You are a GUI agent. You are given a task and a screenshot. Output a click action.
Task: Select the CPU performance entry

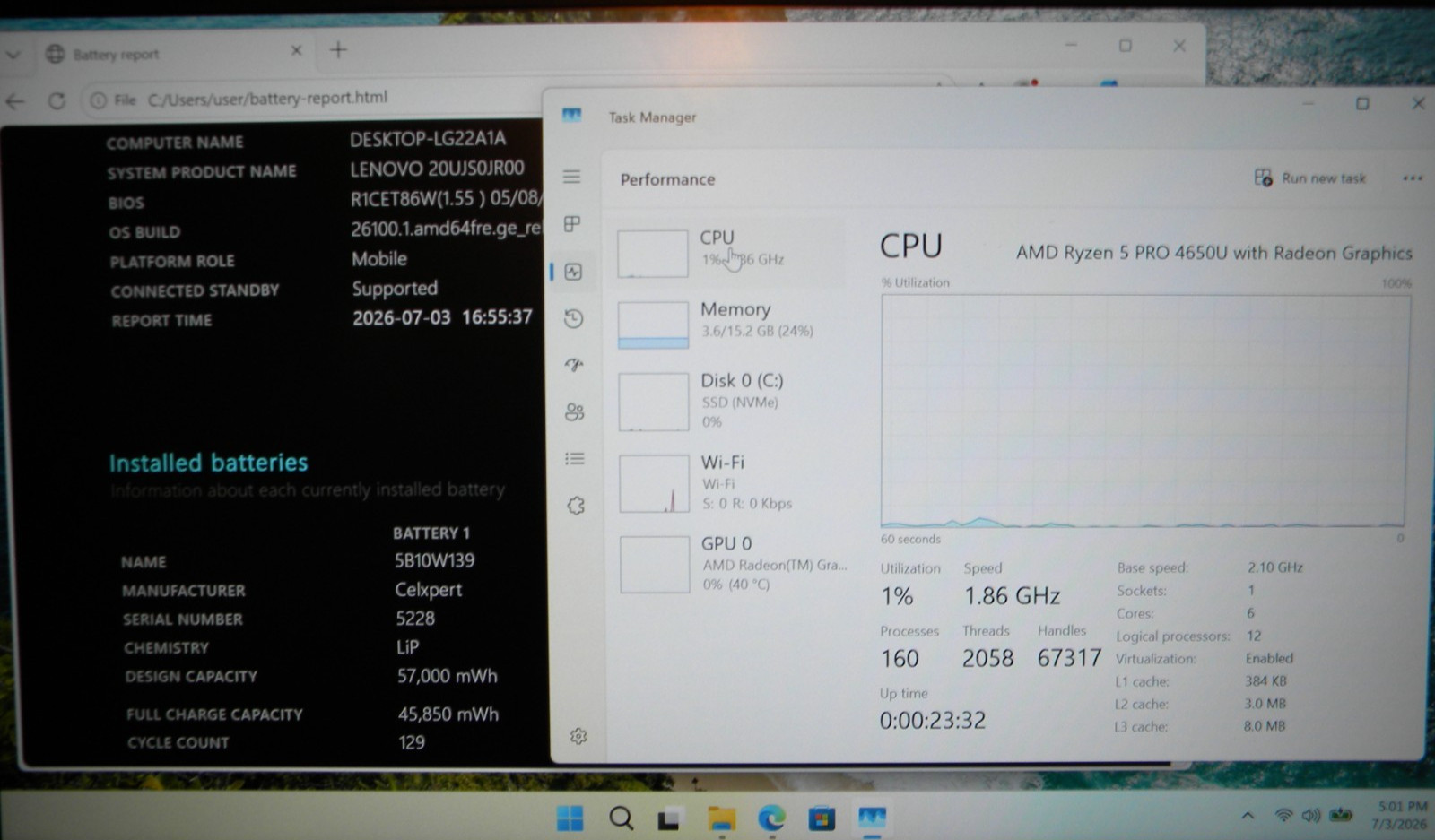click(x=730, y=252)
